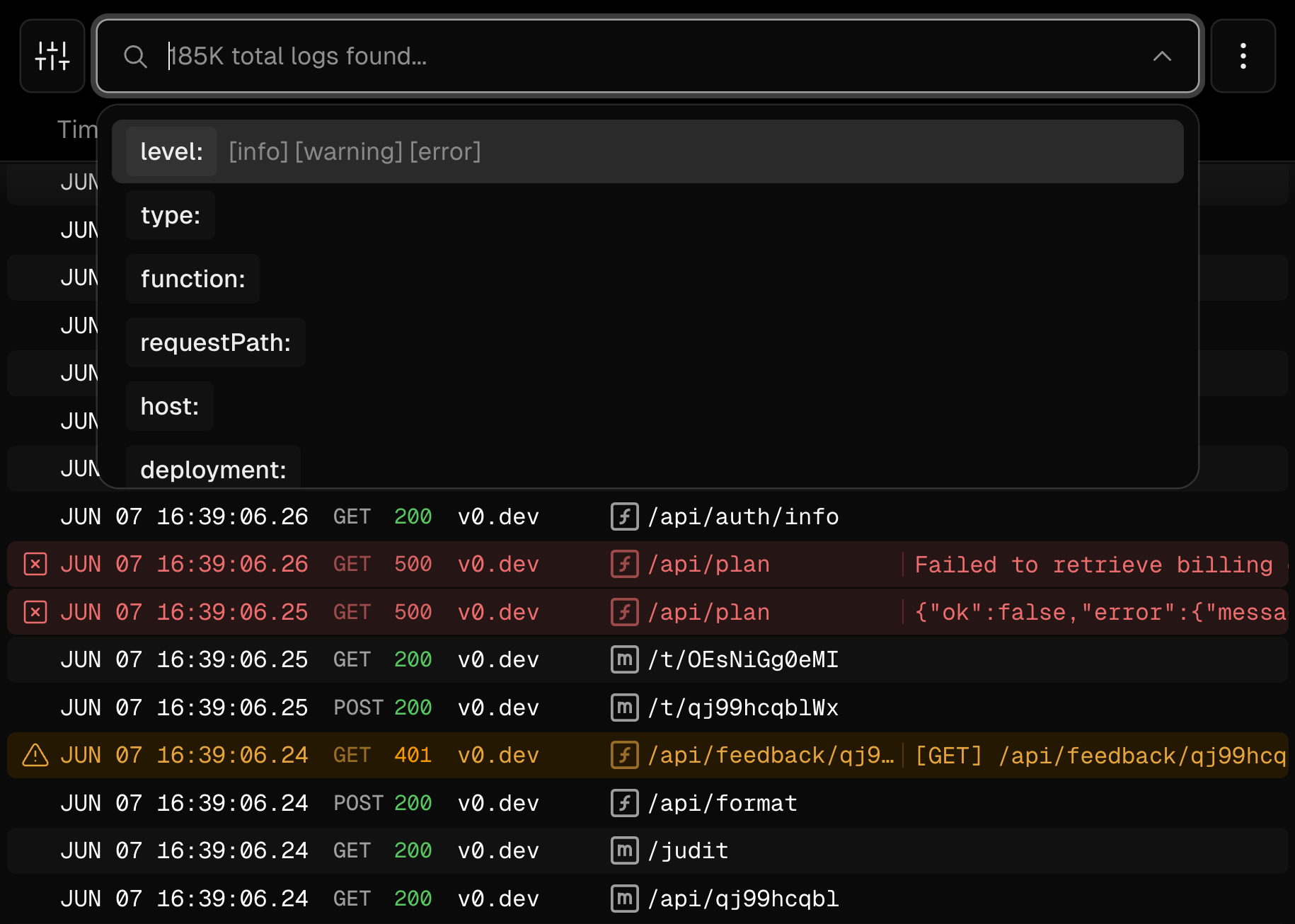This screenshot has height=924, width=1295.
Task: Click the error icon on first /api/plan row
Action: 35,564
